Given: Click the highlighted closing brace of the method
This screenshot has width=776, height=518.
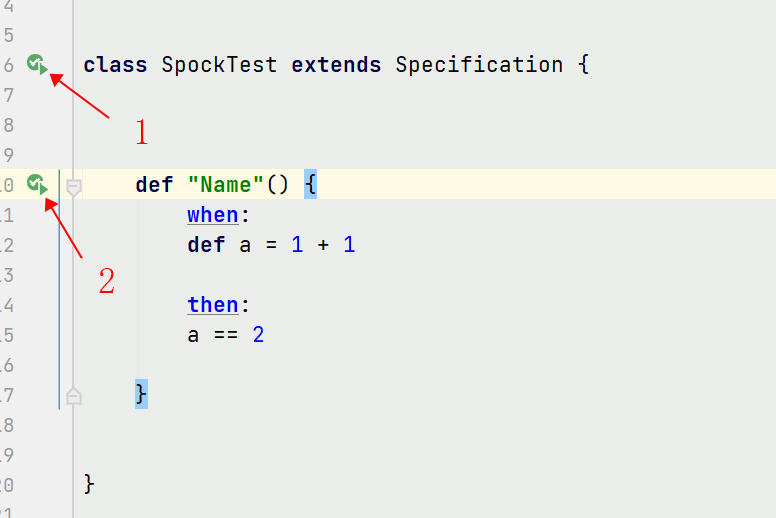Looking at the screenshot, I should (142, 395).
